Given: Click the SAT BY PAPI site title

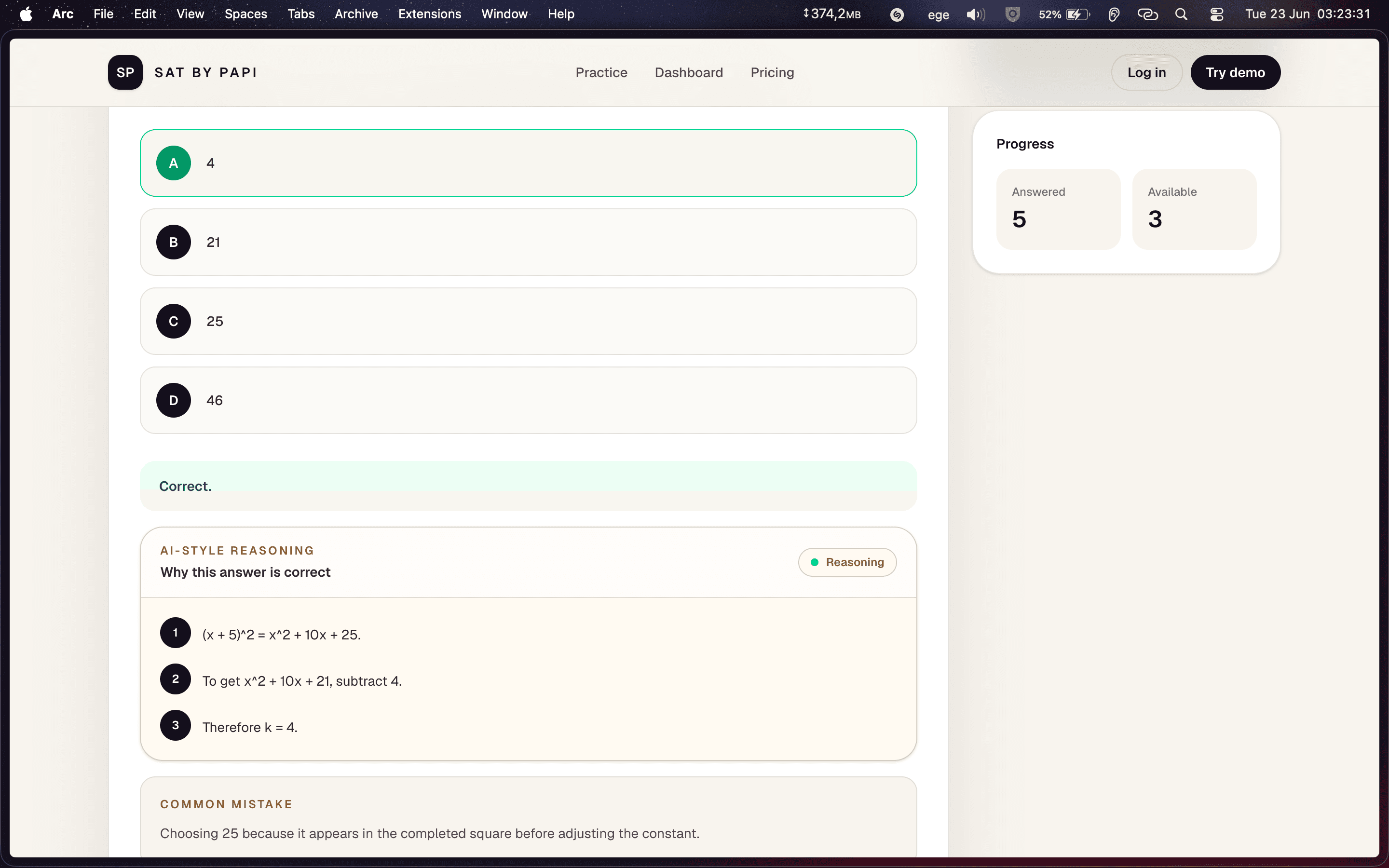Looking at the screenshot, I should click(x=206, y=72).
